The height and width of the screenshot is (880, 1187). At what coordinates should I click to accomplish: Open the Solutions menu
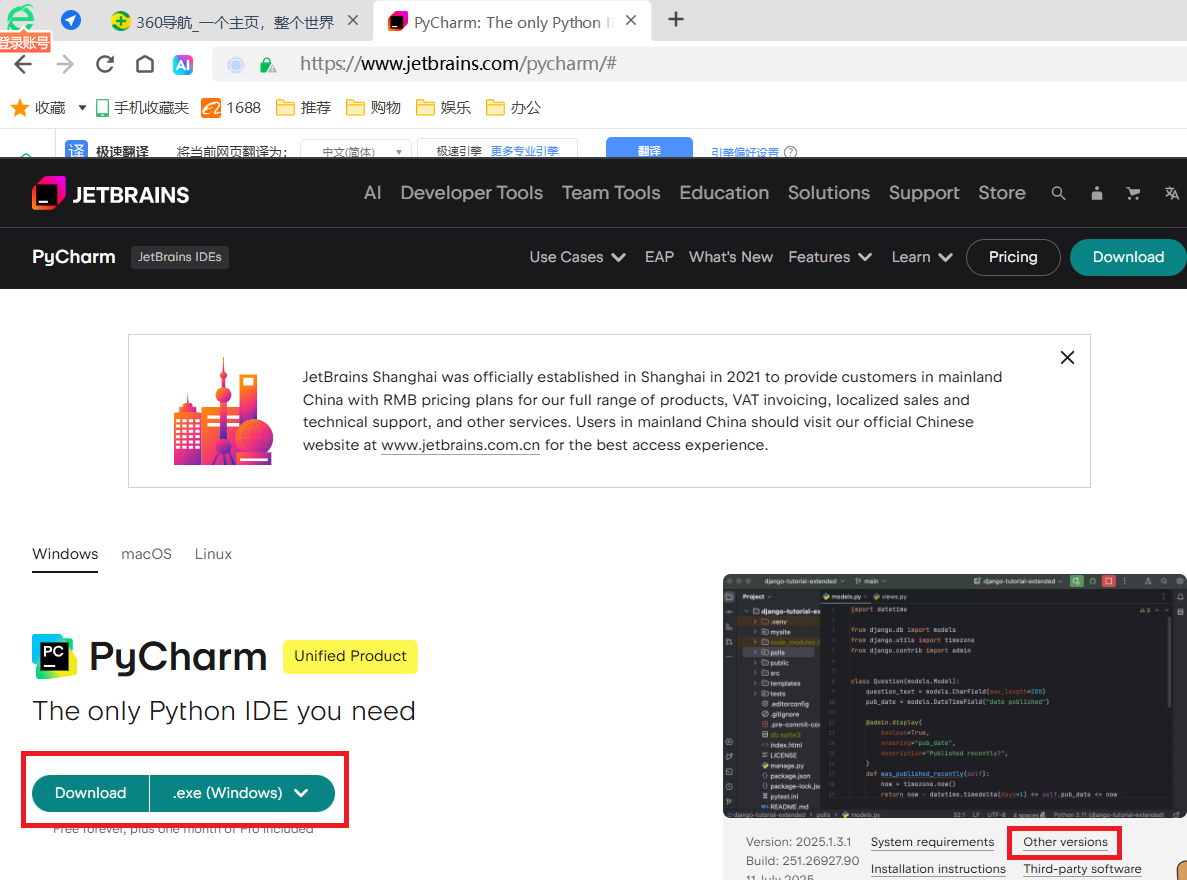pyautogui.click(x=829, y=193)
